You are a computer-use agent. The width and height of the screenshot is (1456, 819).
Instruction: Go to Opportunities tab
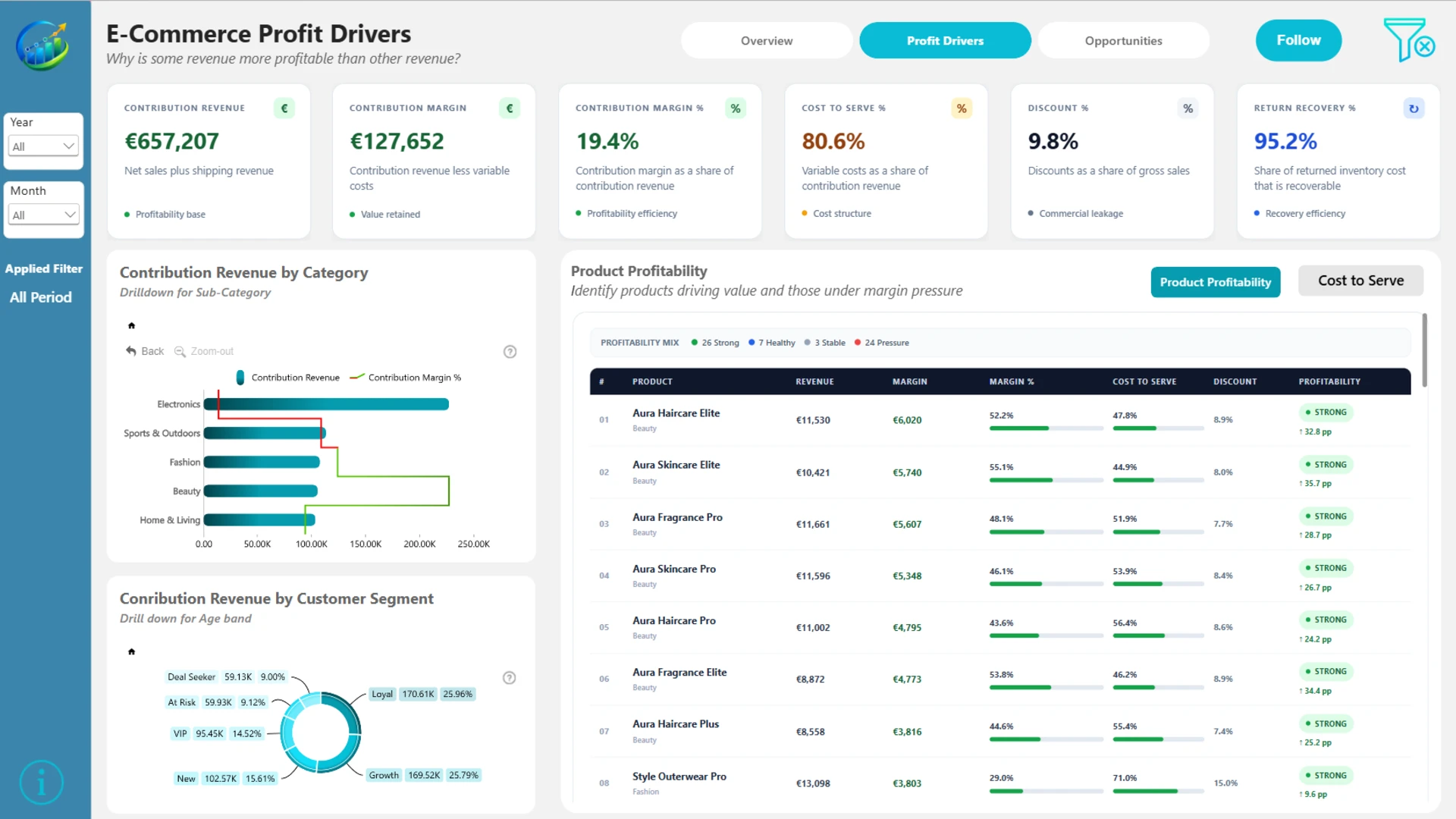coord(1123,40)
